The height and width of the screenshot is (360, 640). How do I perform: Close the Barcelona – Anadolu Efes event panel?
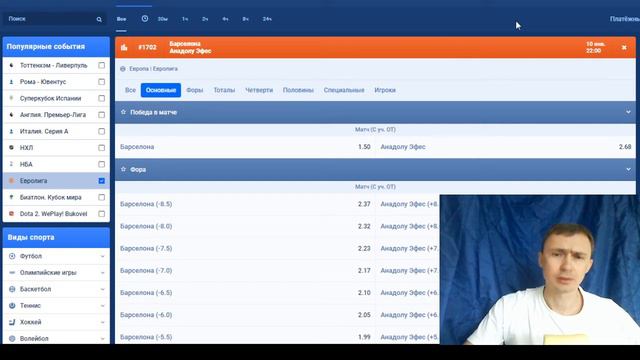point(624,47)
